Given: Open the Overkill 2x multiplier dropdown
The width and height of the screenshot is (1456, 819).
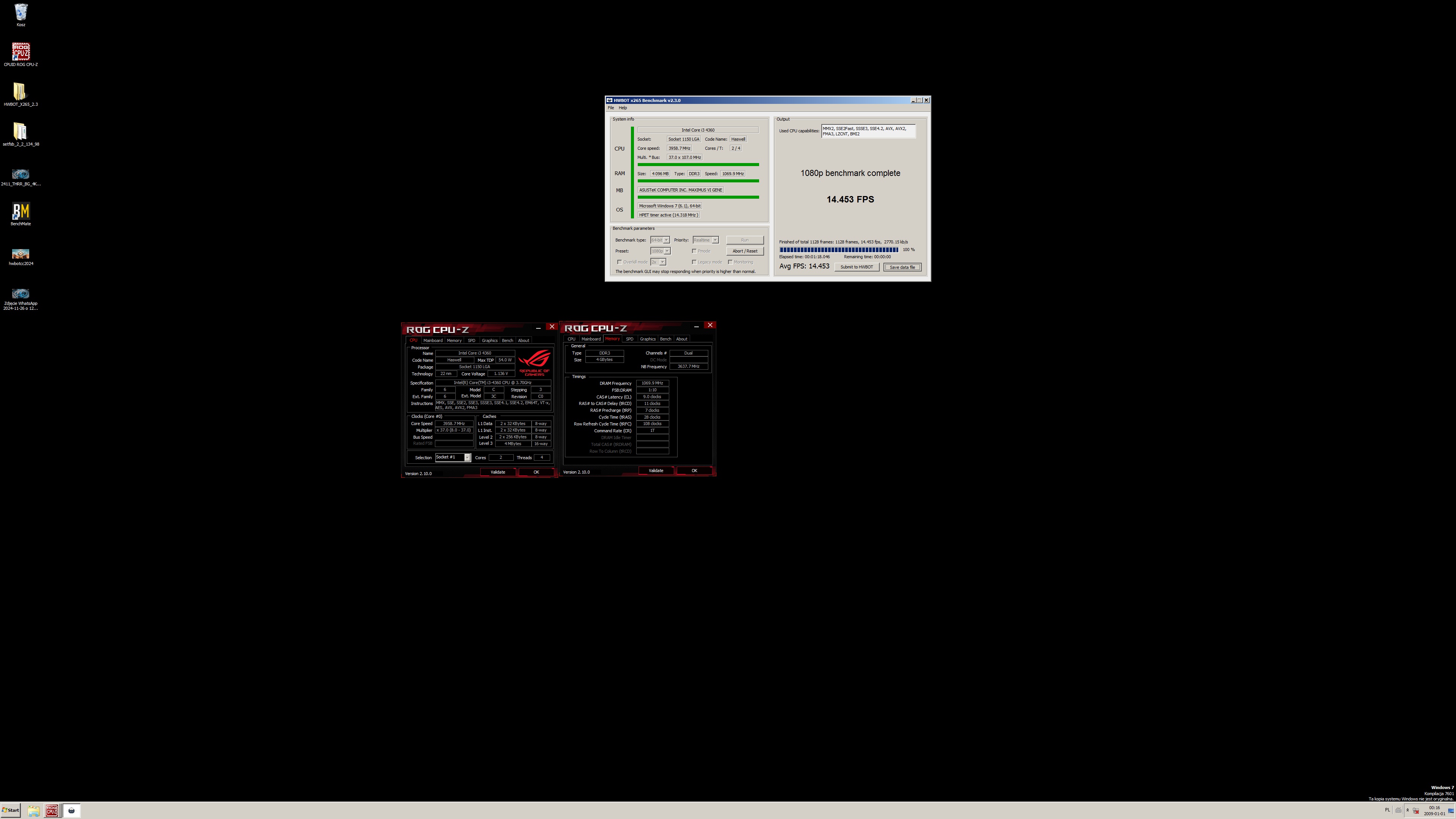Looking at the screenshot, I should pos(658,262).
